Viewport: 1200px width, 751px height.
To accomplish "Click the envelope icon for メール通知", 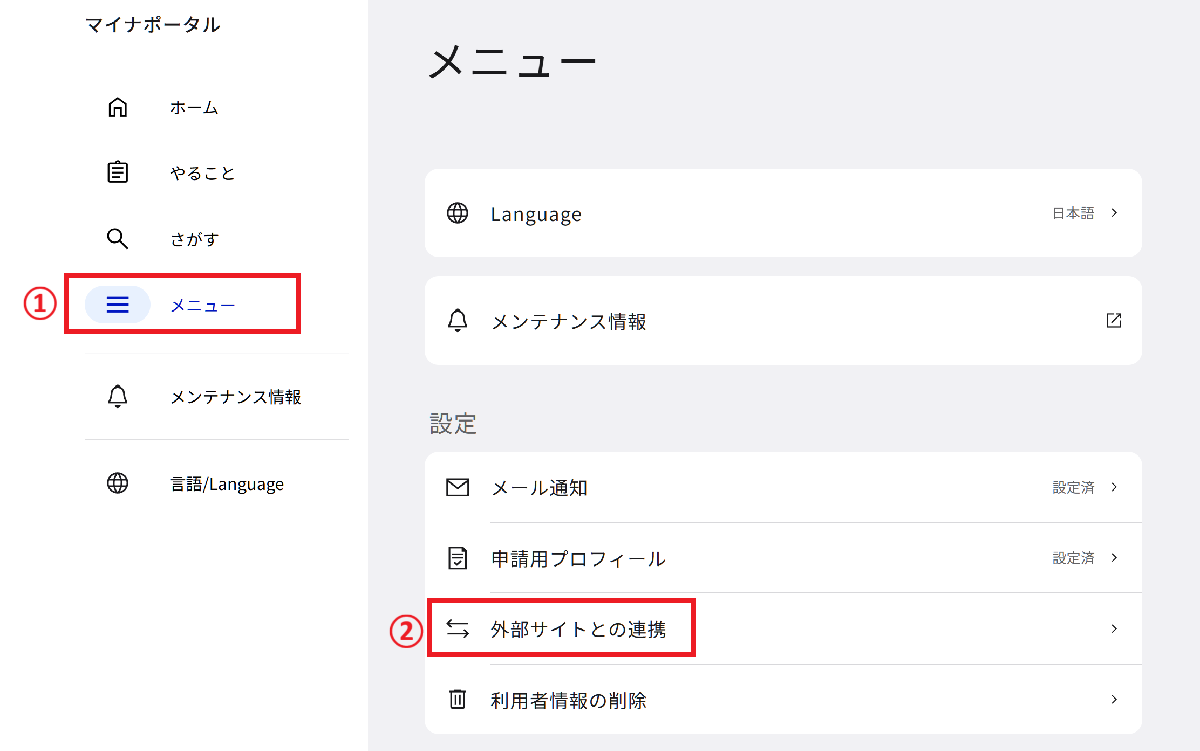I will click(x=457, y=488).
